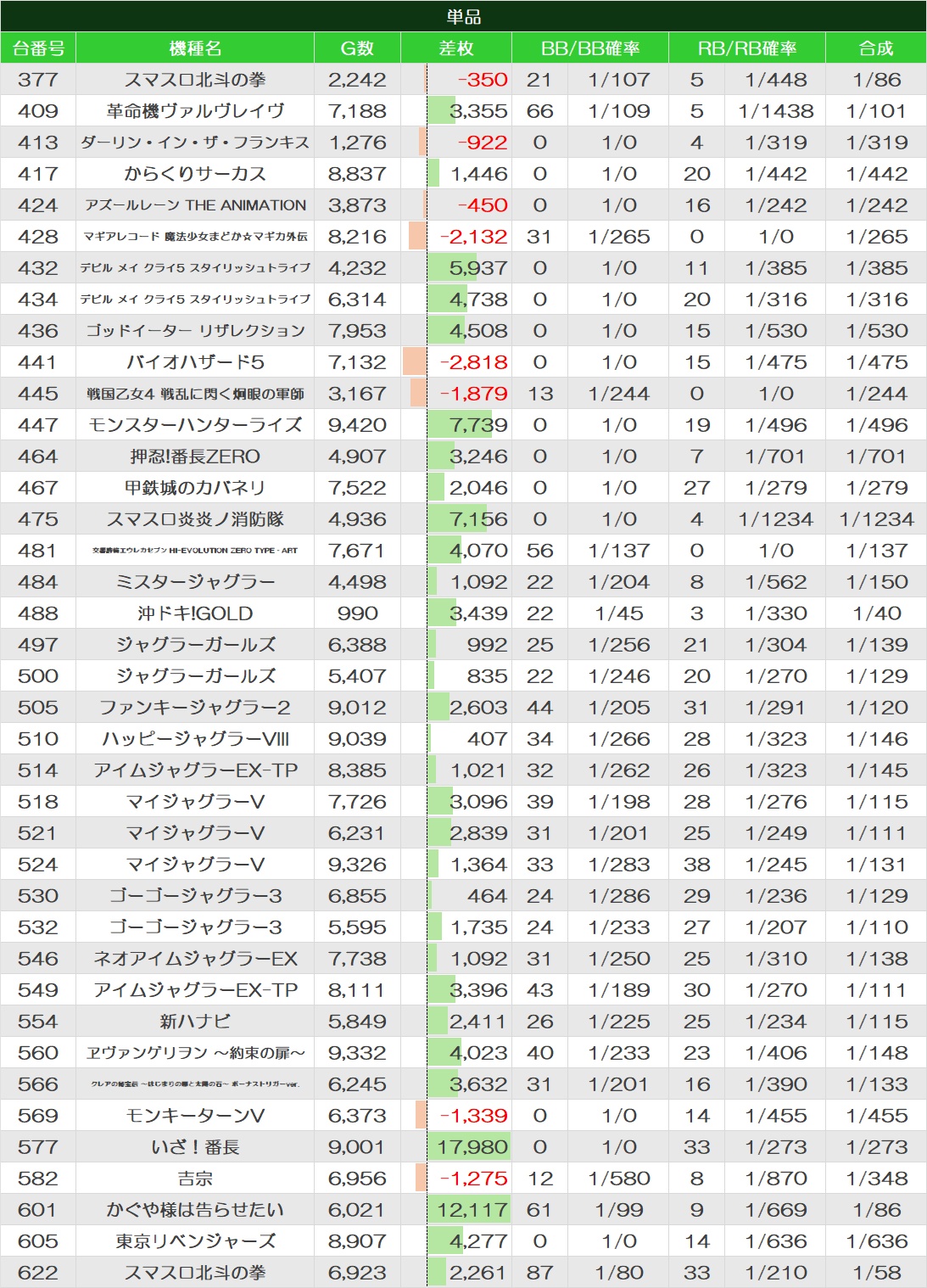Select the 単品 table title
The width and height of the screenshot is (927, 1288).
tap(463, 16)
